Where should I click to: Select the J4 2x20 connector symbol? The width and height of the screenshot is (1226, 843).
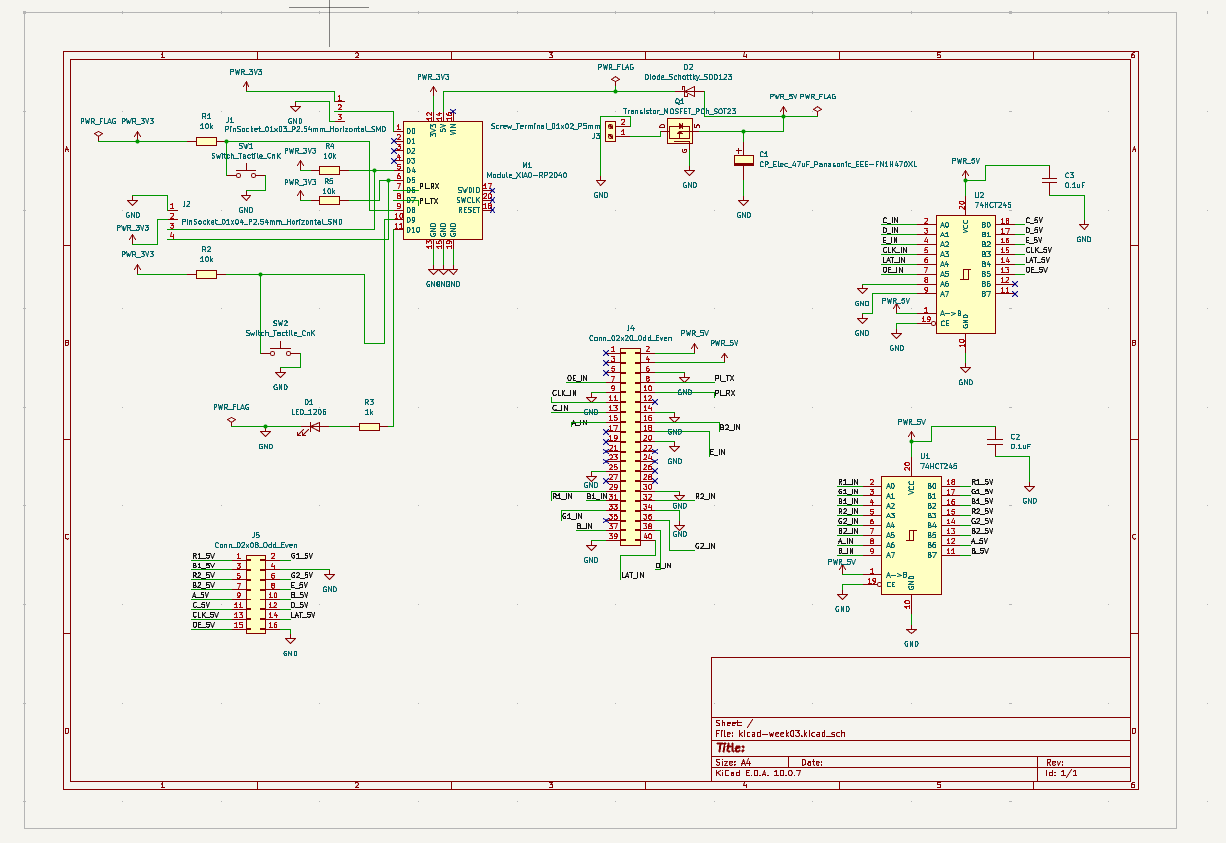(x=630, y=445)
